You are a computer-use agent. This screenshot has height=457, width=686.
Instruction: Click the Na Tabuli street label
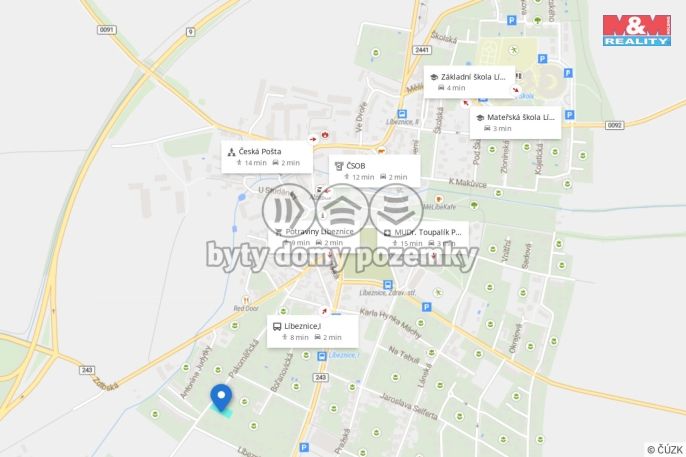point(404,355)
